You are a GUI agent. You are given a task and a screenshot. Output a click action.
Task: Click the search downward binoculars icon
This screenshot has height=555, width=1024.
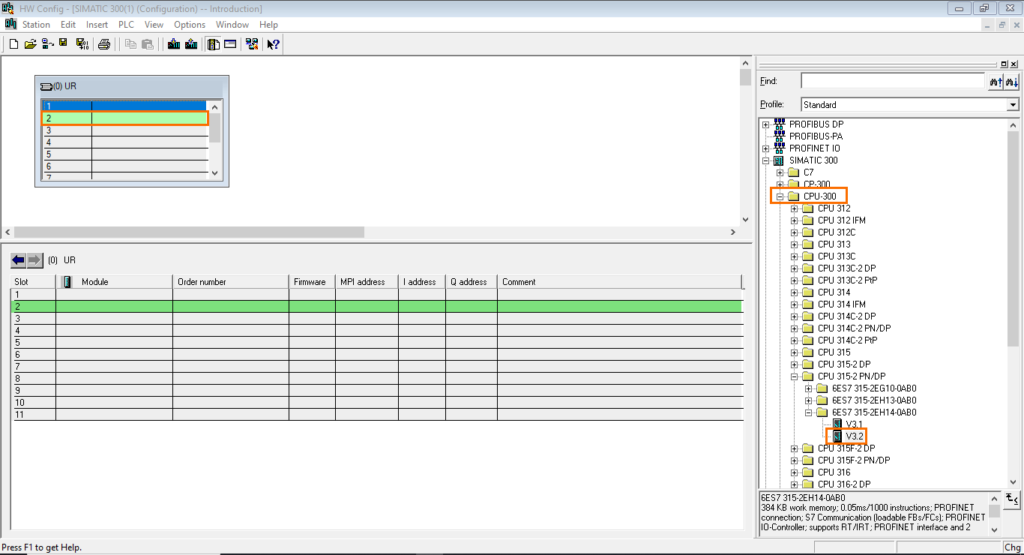coord(1012,82)
